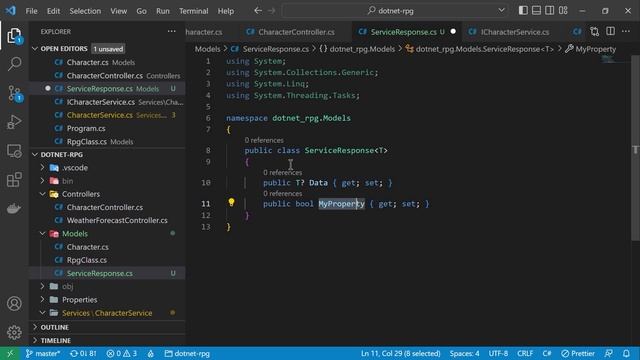Change indentation via Spaces: 4
This screenshot has height=360, width=640.
[464, 353]
